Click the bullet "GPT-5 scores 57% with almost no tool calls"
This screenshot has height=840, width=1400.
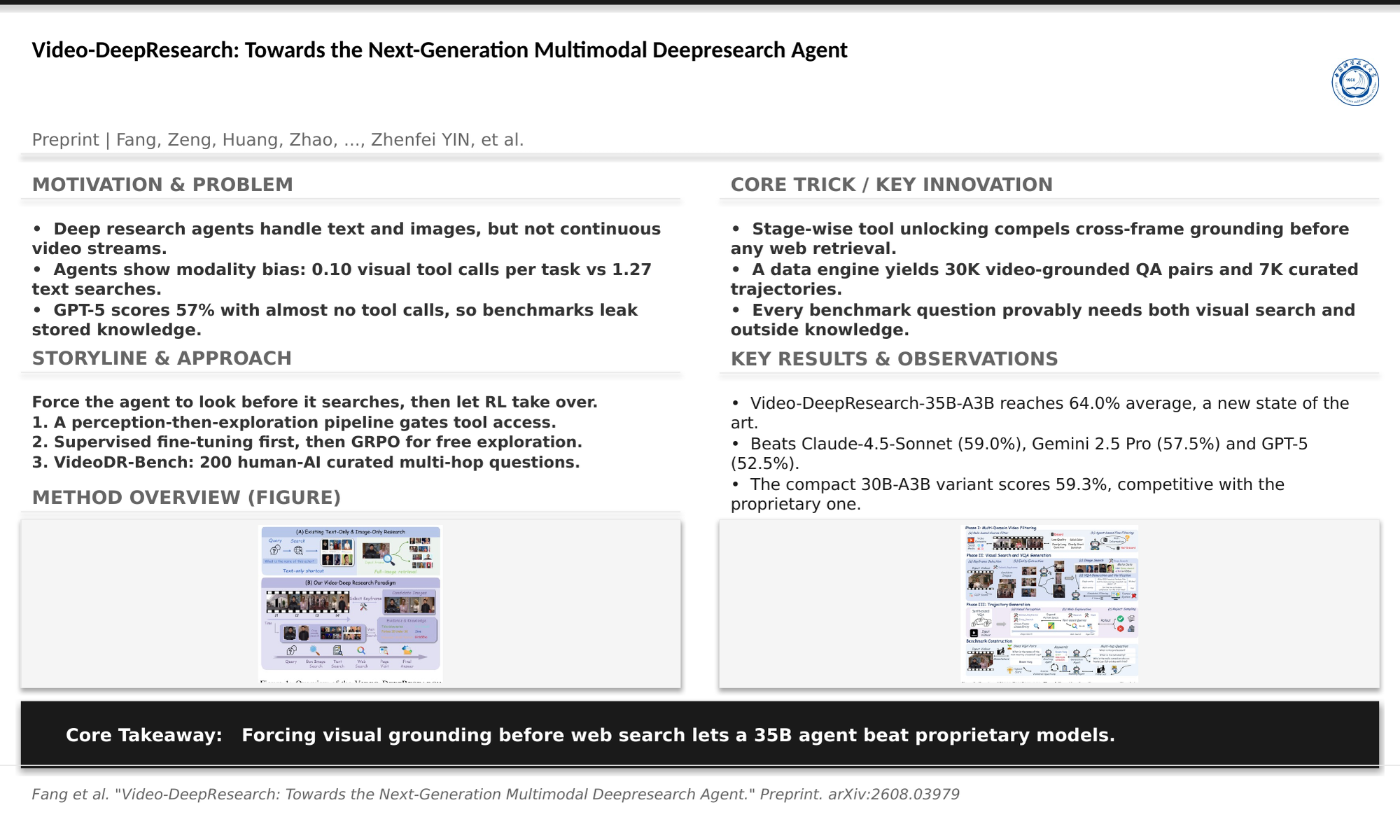335,320
